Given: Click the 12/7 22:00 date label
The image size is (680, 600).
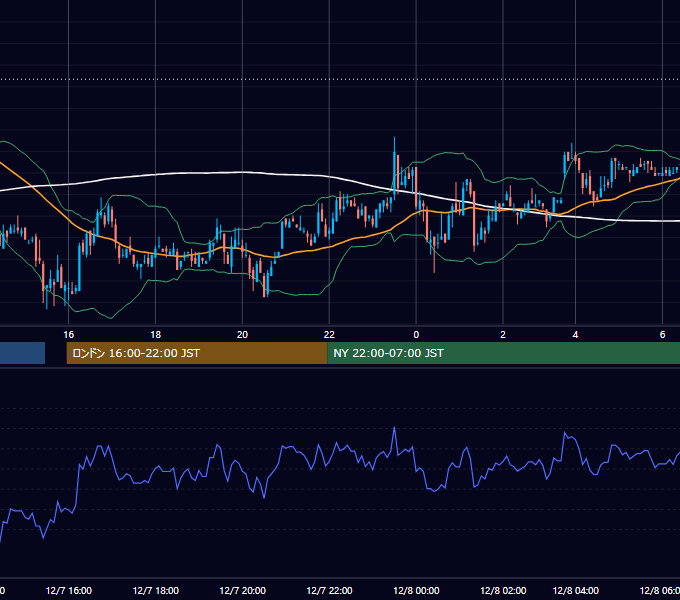Looking at the screenshot, I should point(329,590).
